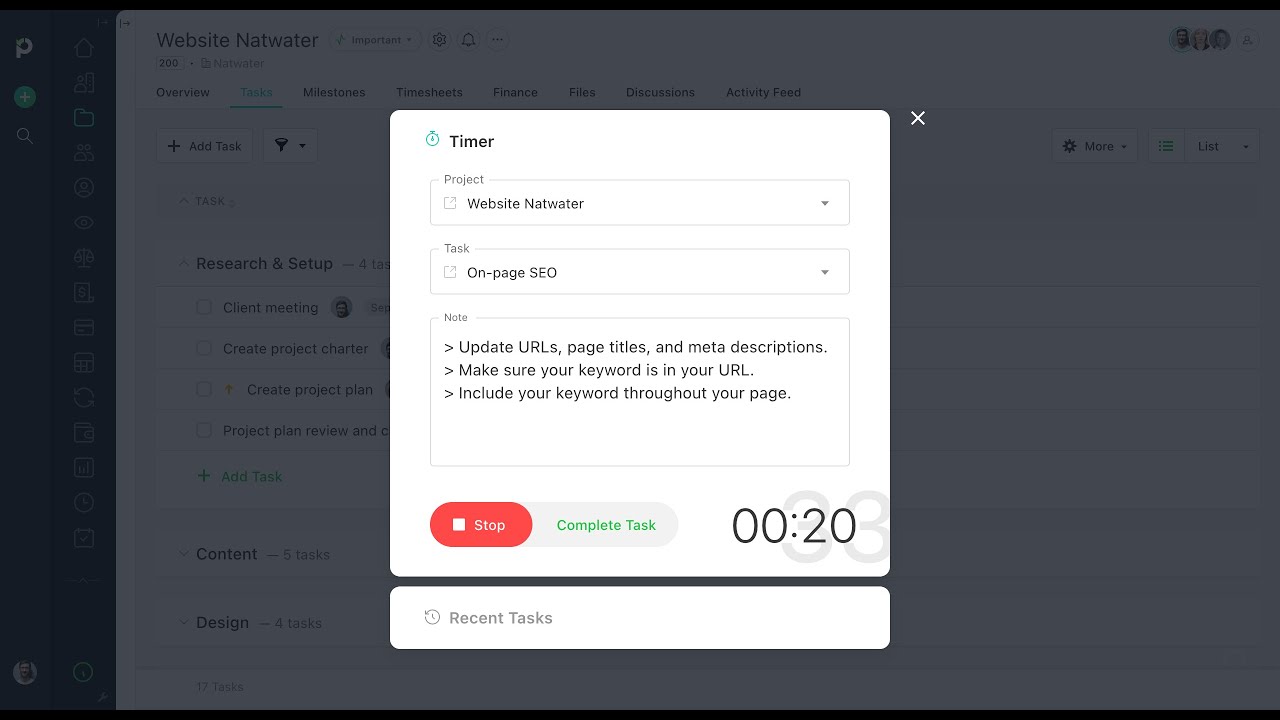Click the credit card icon in sidebar
This screenshot has height=720, width=1280.
click(x=84, y=328)
